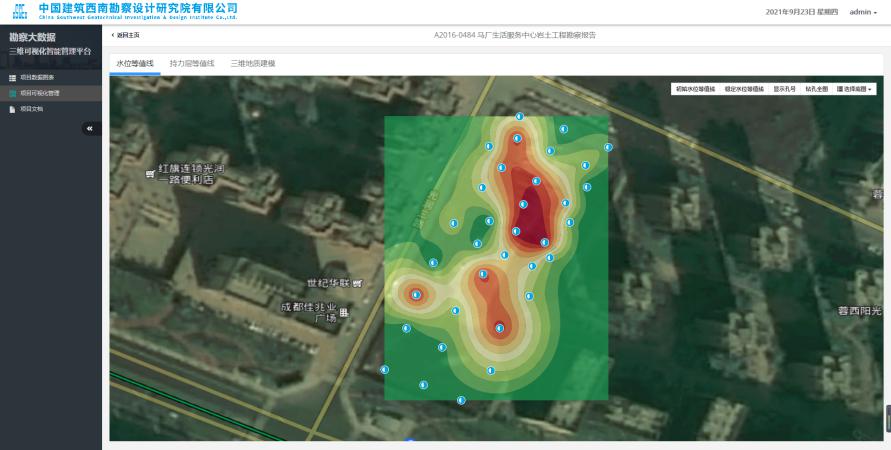Toggle 显示孔号 to show borehole numbers

click(x=785, y=89)
